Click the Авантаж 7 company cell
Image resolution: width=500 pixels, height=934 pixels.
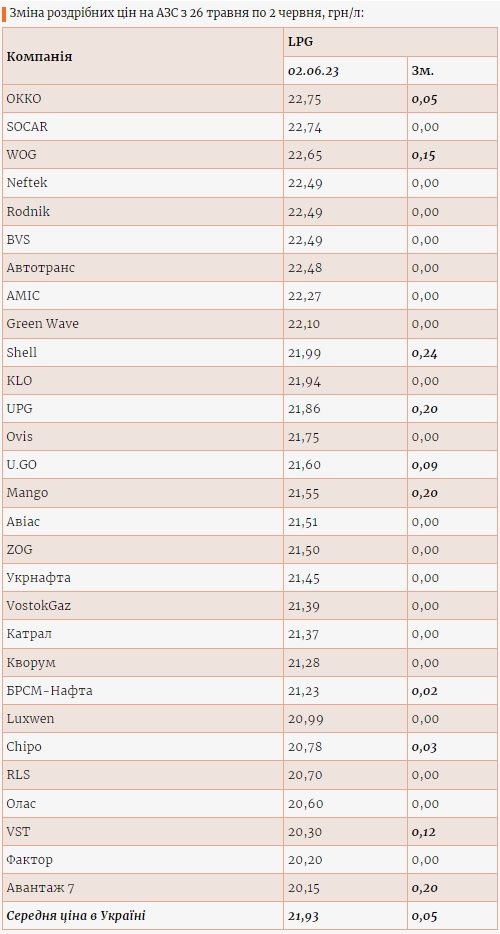[143, 888]
